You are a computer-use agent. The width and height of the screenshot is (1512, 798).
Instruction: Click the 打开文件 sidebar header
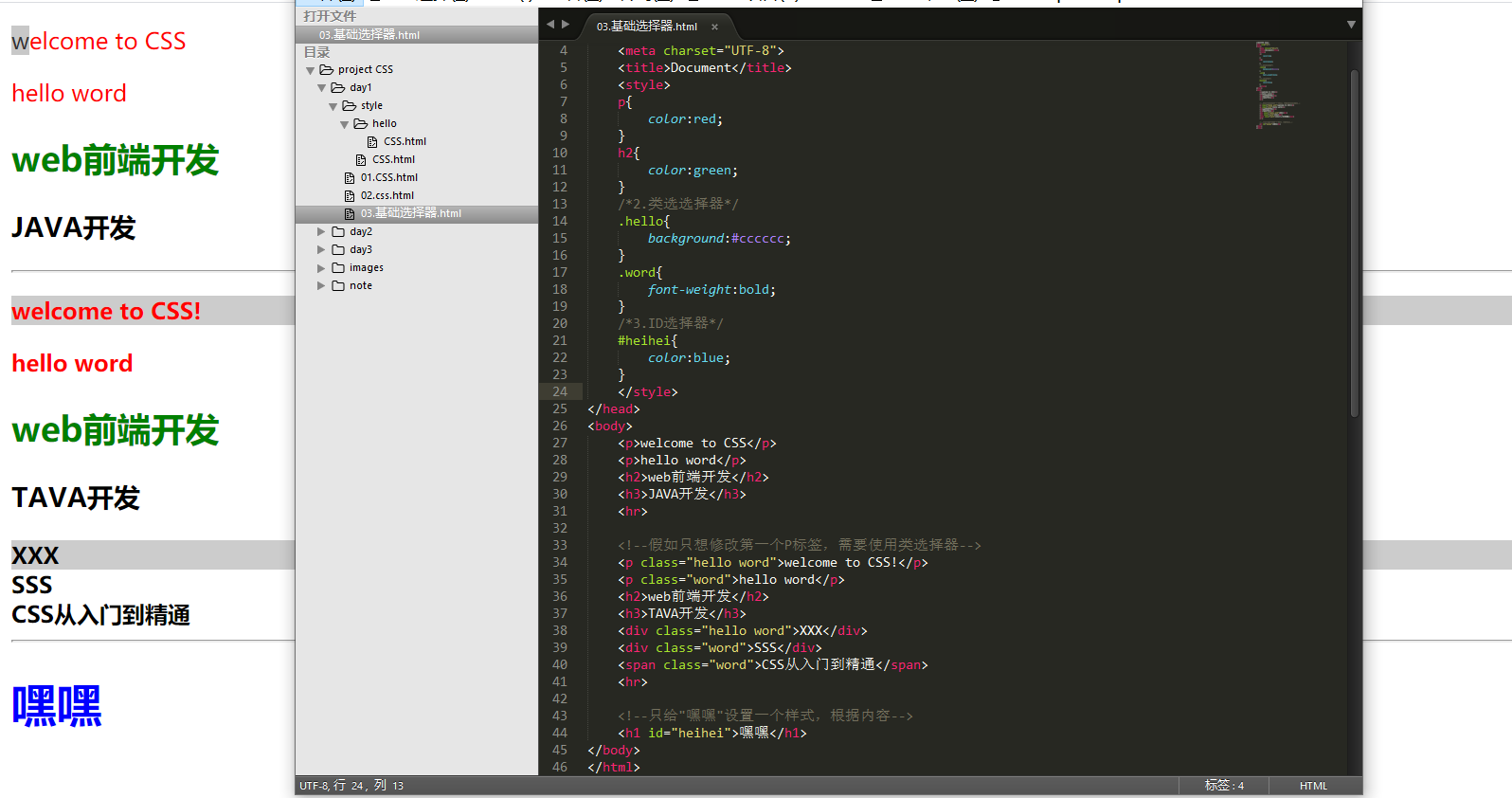330,16
